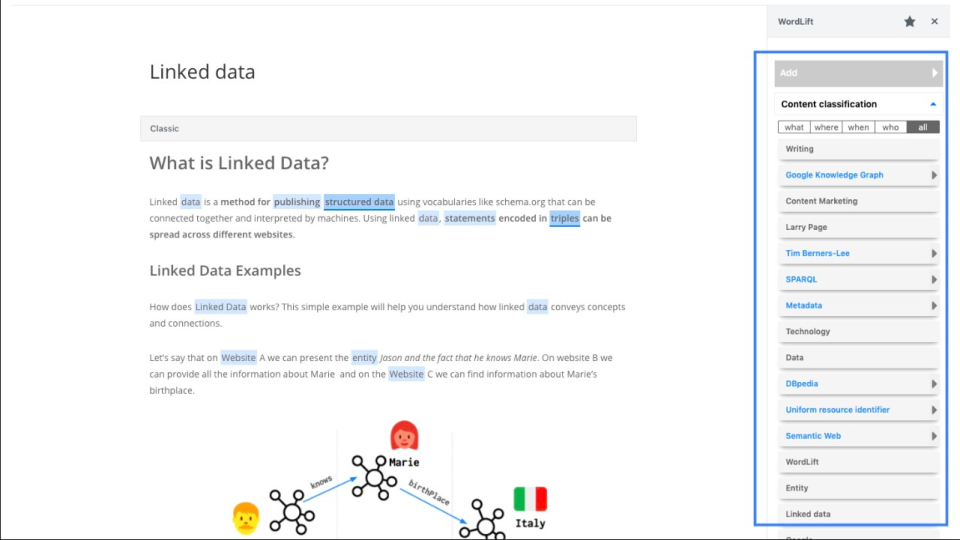960x540 pixels.
Task: Click the Semantic Web arrow icon
Action: click(x=934, y=436)
